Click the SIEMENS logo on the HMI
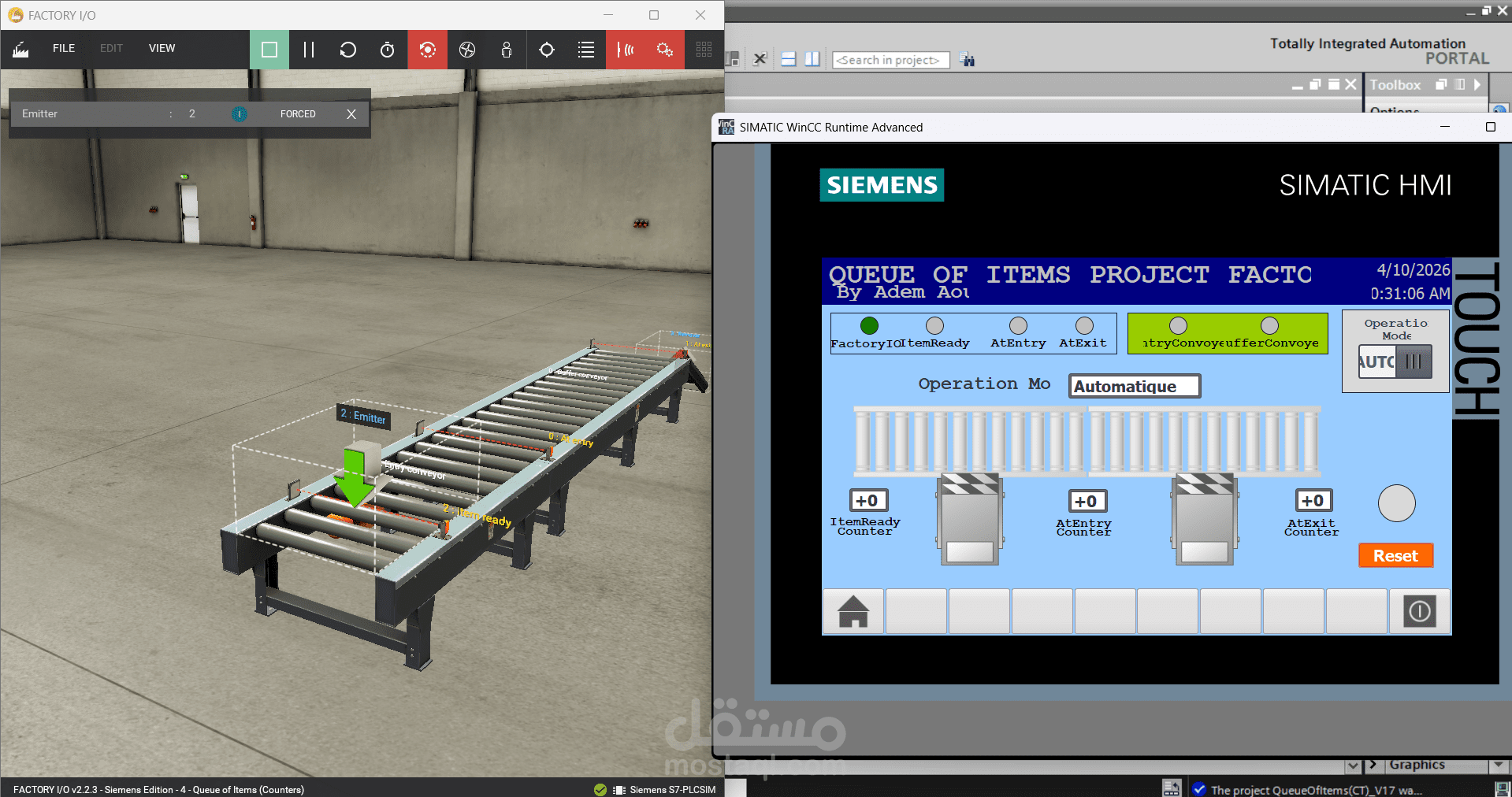Screen dimensions: 1512x797 tap(882, 185)
